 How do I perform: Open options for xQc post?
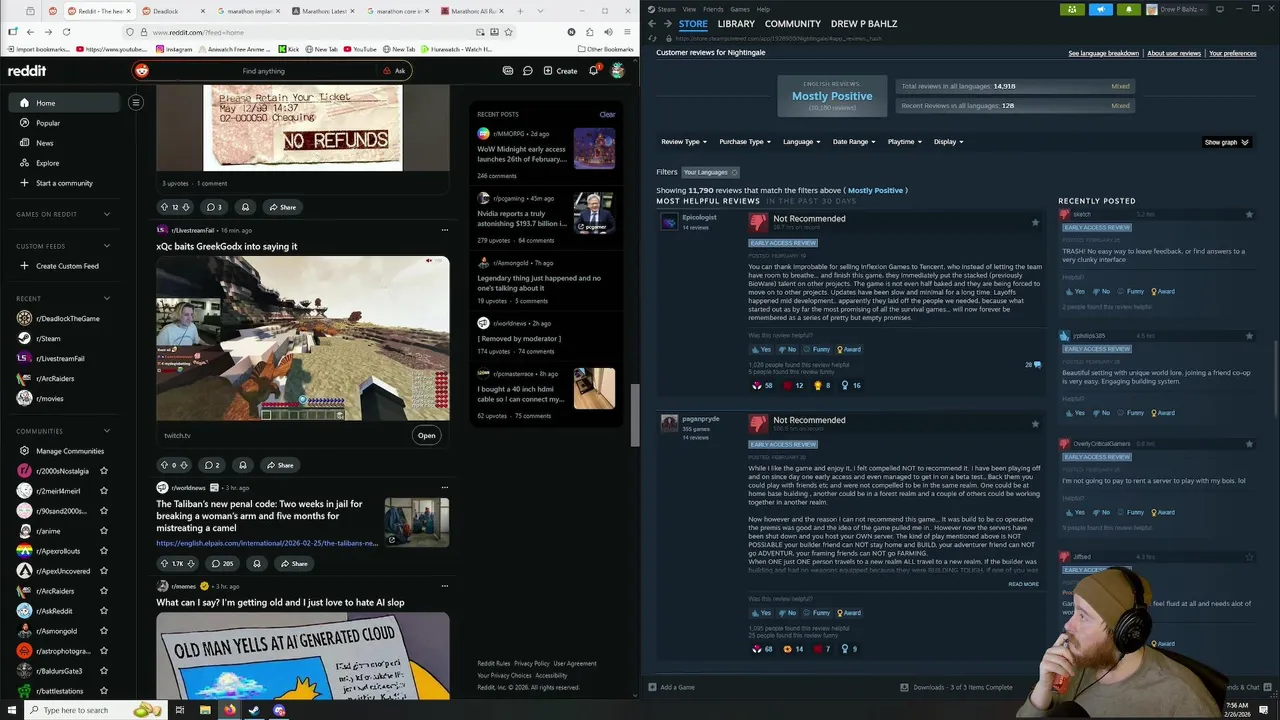pyautogui.click(x=445, y=230)
